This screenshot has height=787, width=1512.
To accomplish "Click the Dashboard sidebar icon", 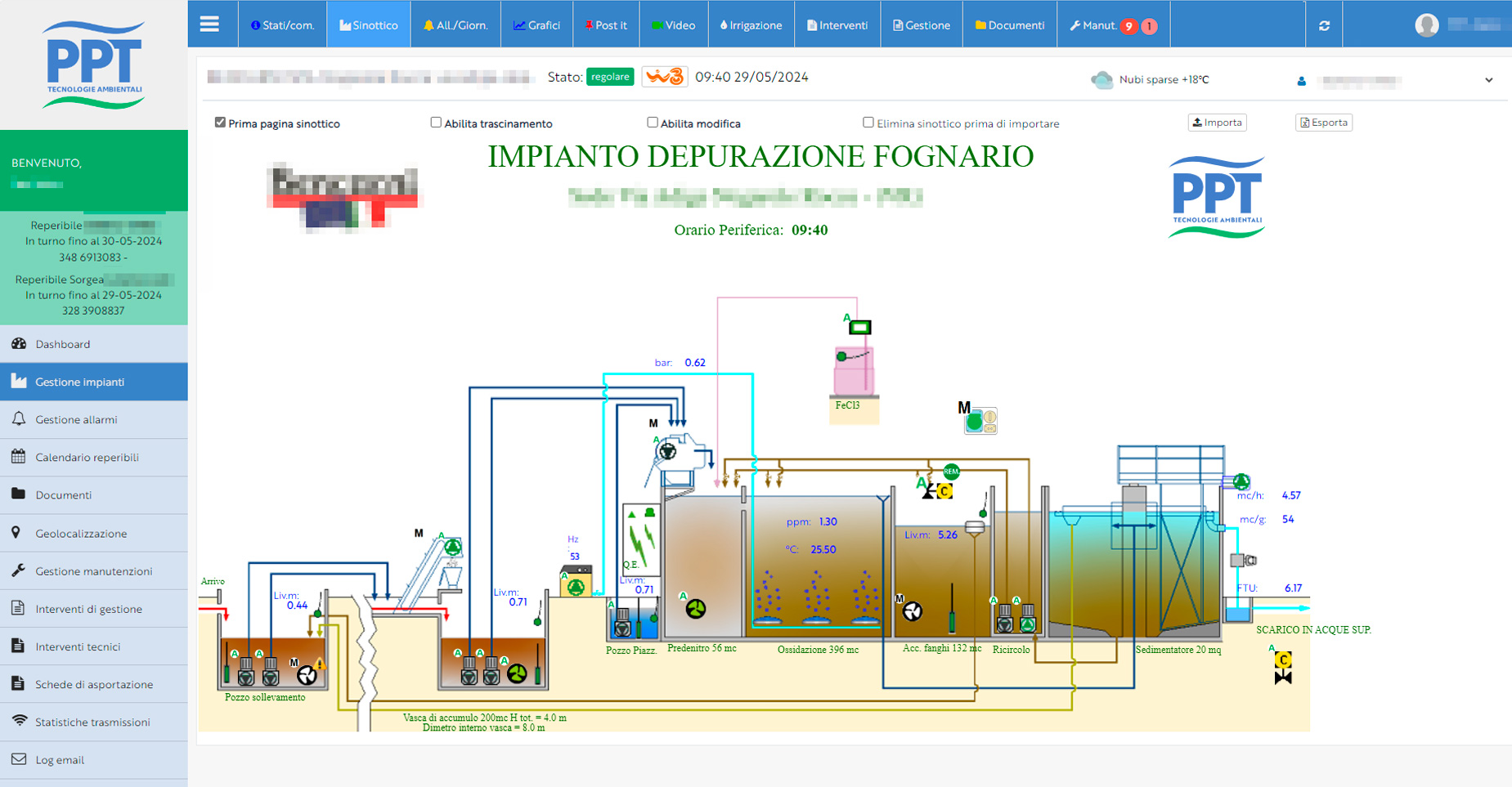I will tap(19, 344).
